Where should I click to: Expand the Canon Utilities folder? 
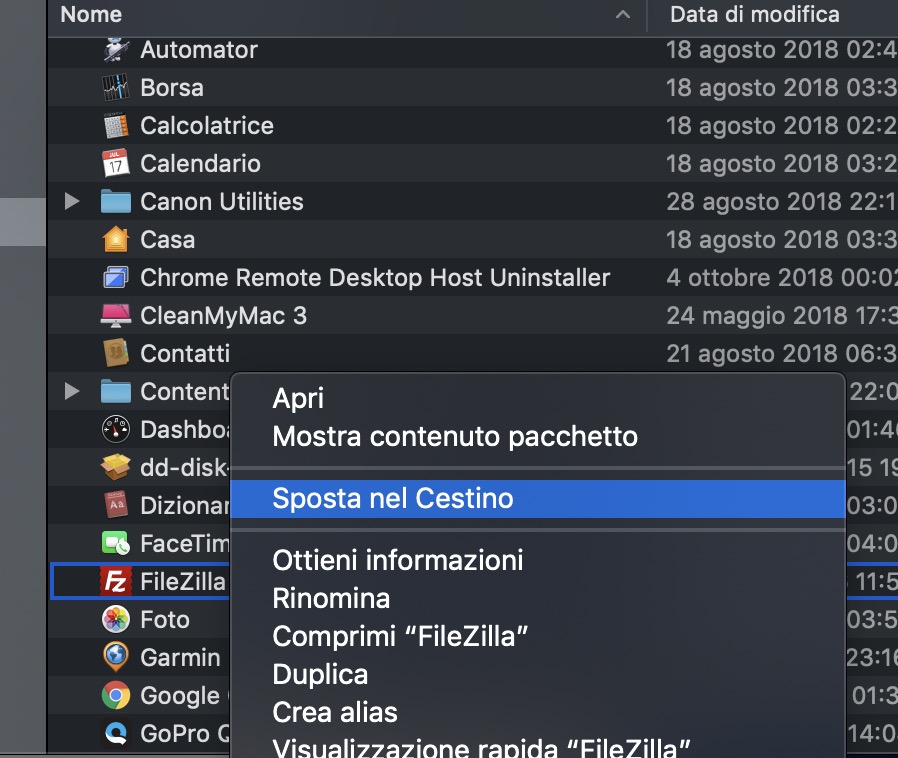click(71, 202)
